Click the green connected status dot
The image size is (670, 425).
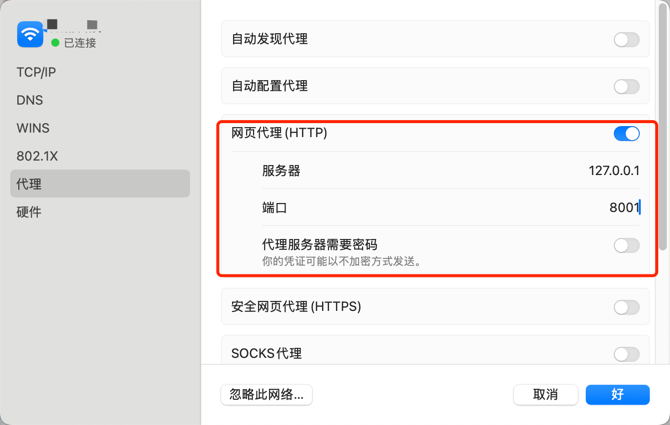click(x=56, y=43)
